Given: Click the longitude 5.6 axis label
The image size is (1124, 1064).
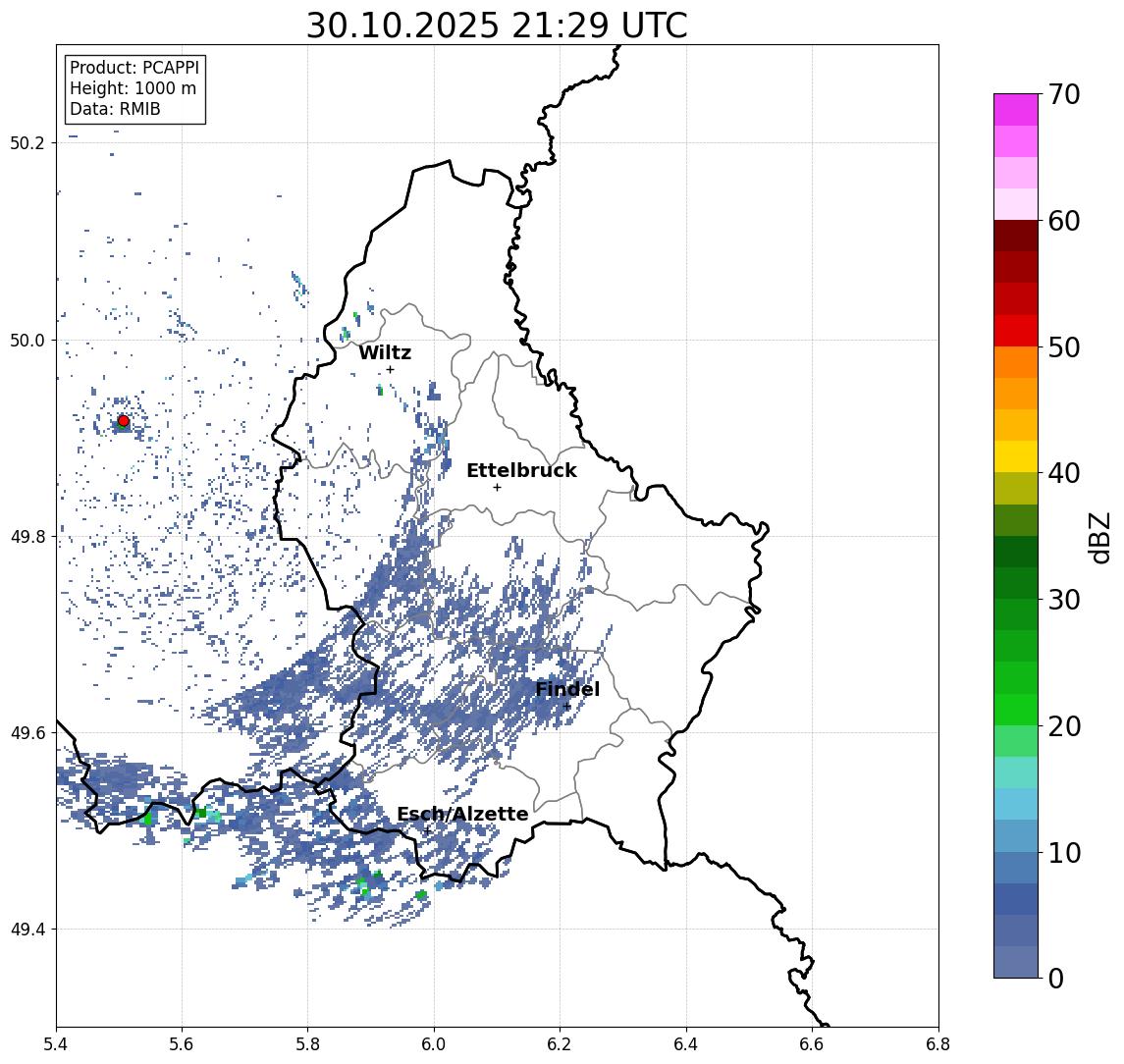Looking at the screenshot, I should tap(182, 1044).
